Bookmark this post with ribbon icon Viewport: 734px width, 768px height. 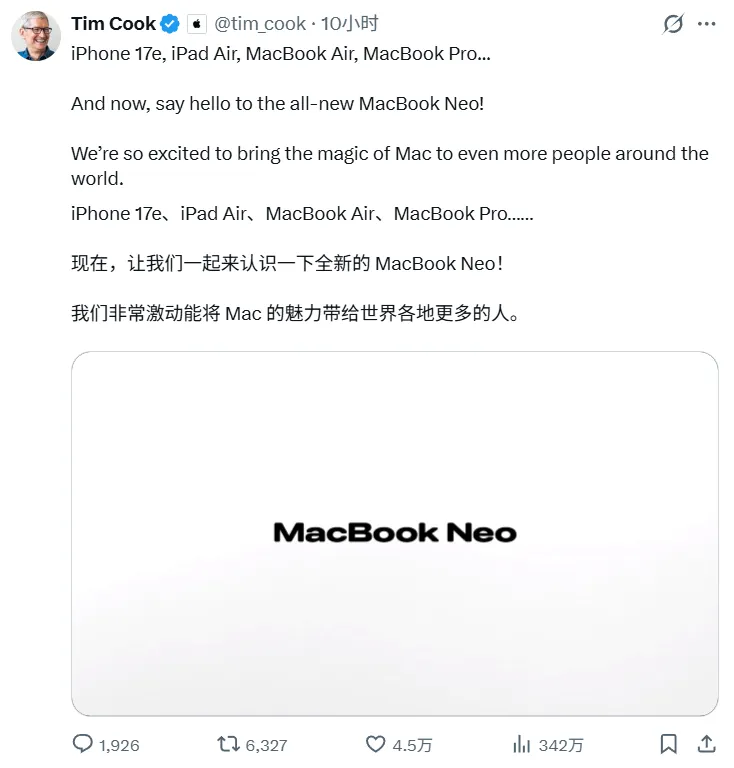pos(668,744)
